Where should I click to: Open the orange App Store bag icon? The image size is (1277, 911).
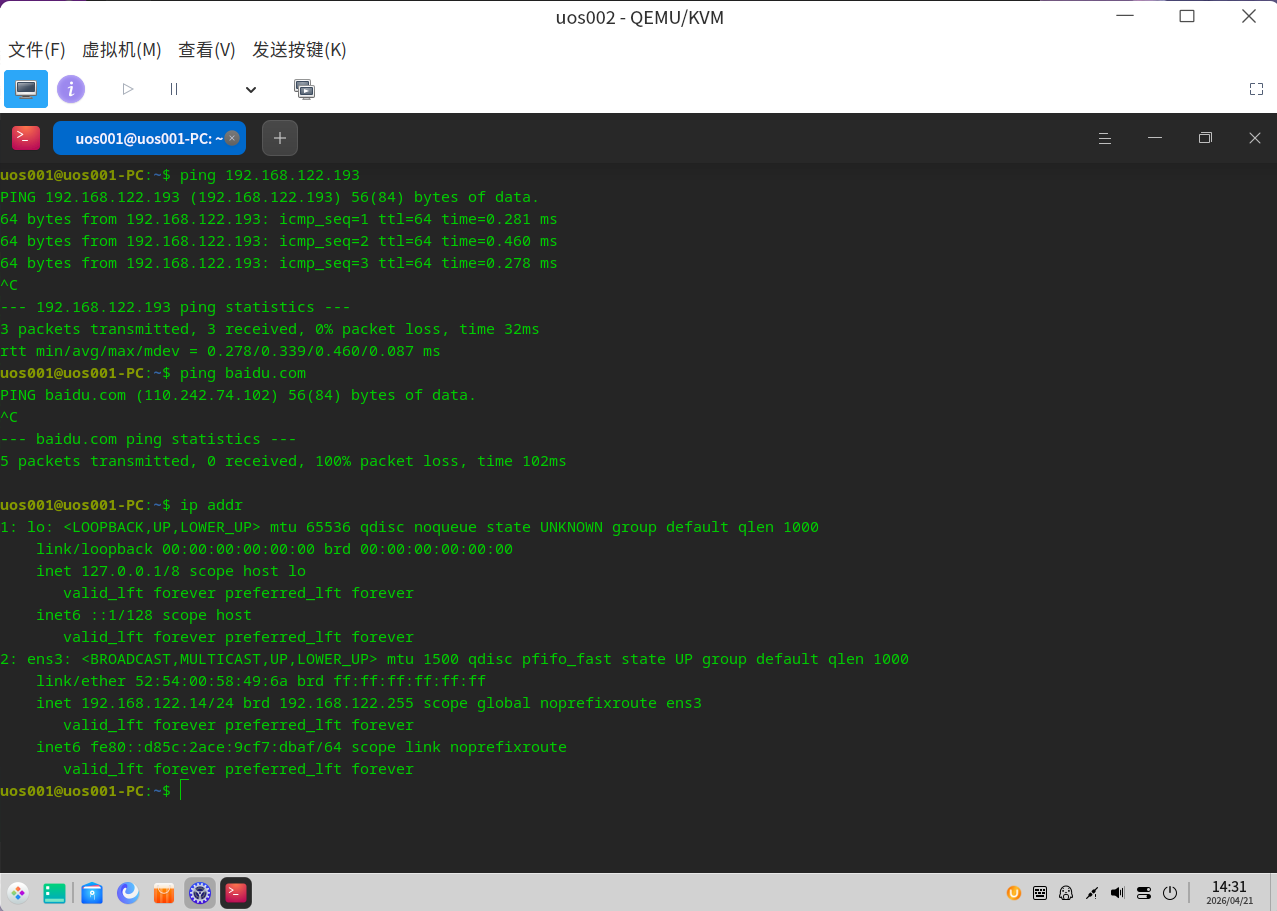tap(164, 893)
